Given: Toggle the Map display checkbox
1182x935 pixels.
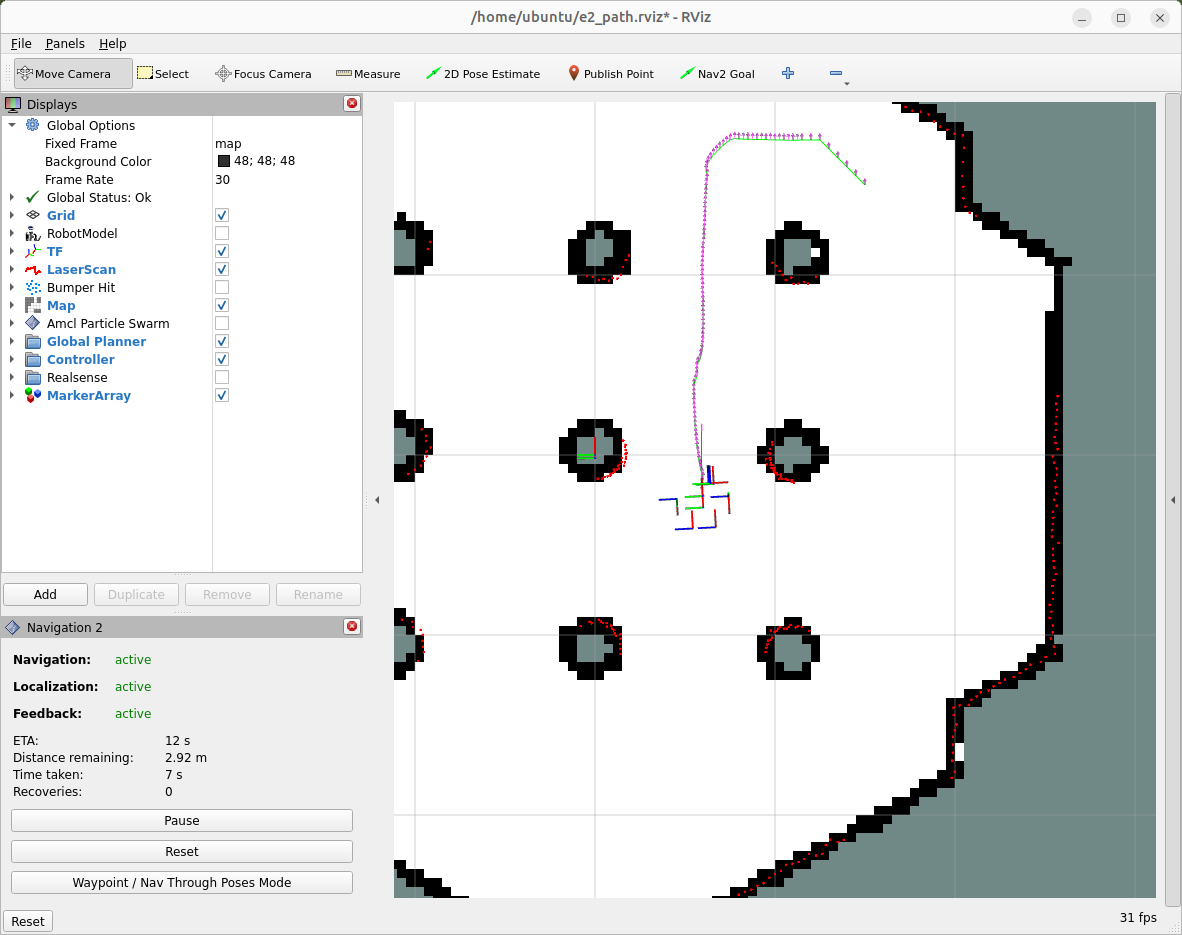Looking at the screenshot, I should [x=222, y=305].
